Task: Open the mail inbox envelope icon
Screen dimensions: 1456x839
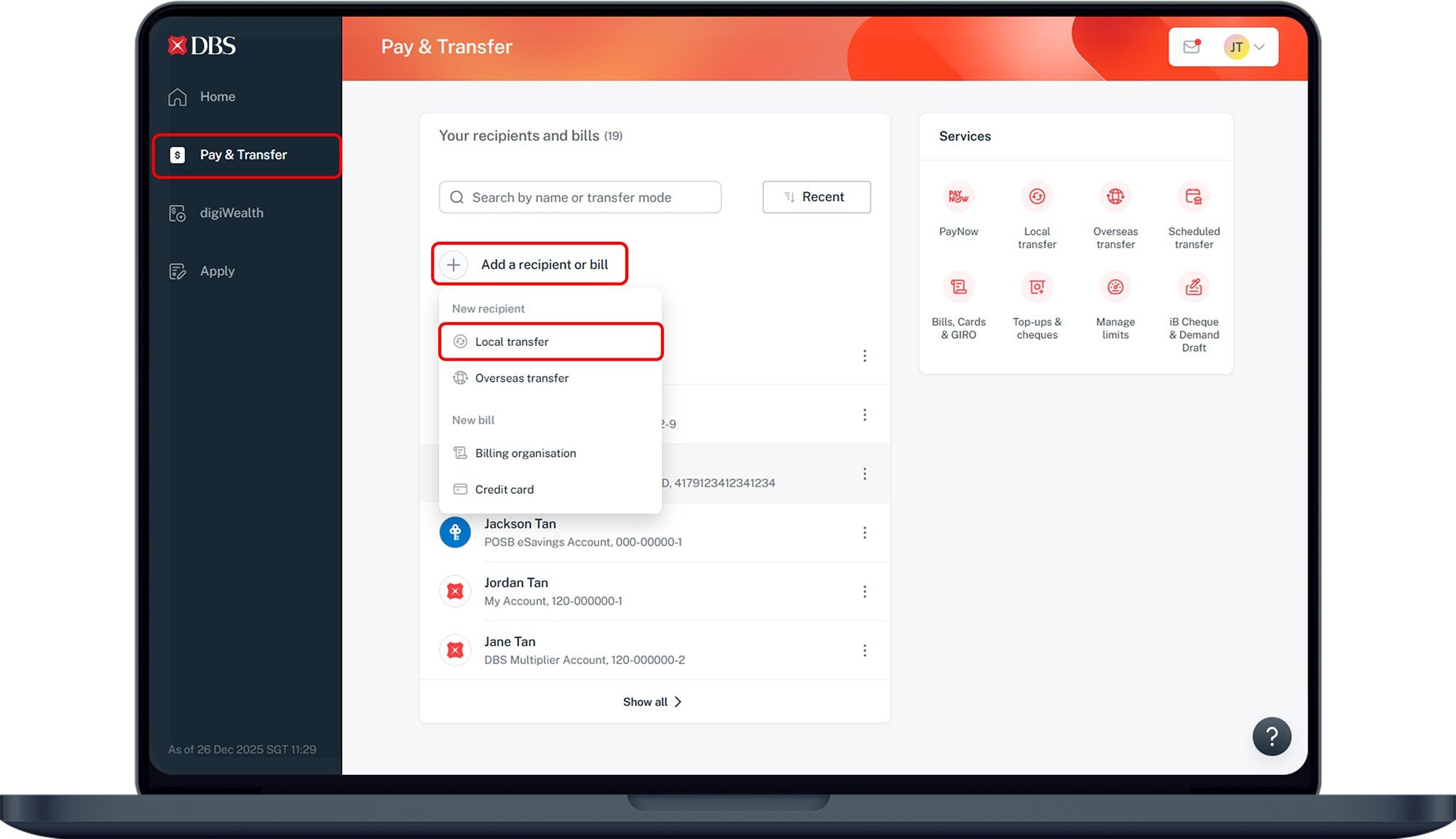Action: point(1192,47)
